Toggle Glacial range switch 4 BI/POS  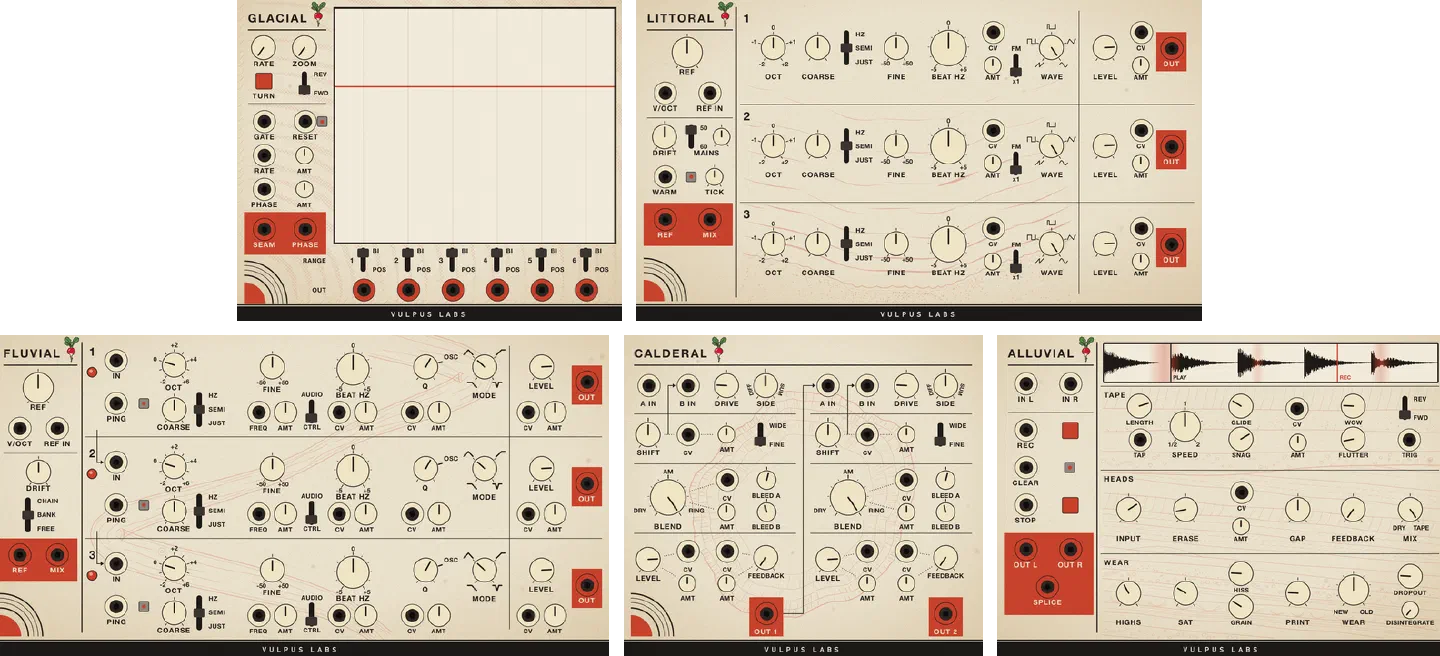pyautogui.click(x=496, y=260)
